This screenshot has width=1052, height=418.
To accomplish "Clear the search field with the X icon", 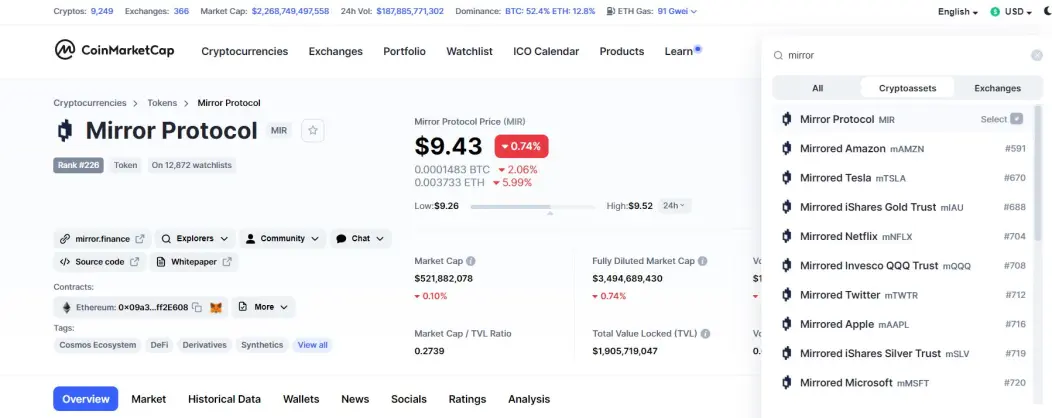I will (1037, 56).
